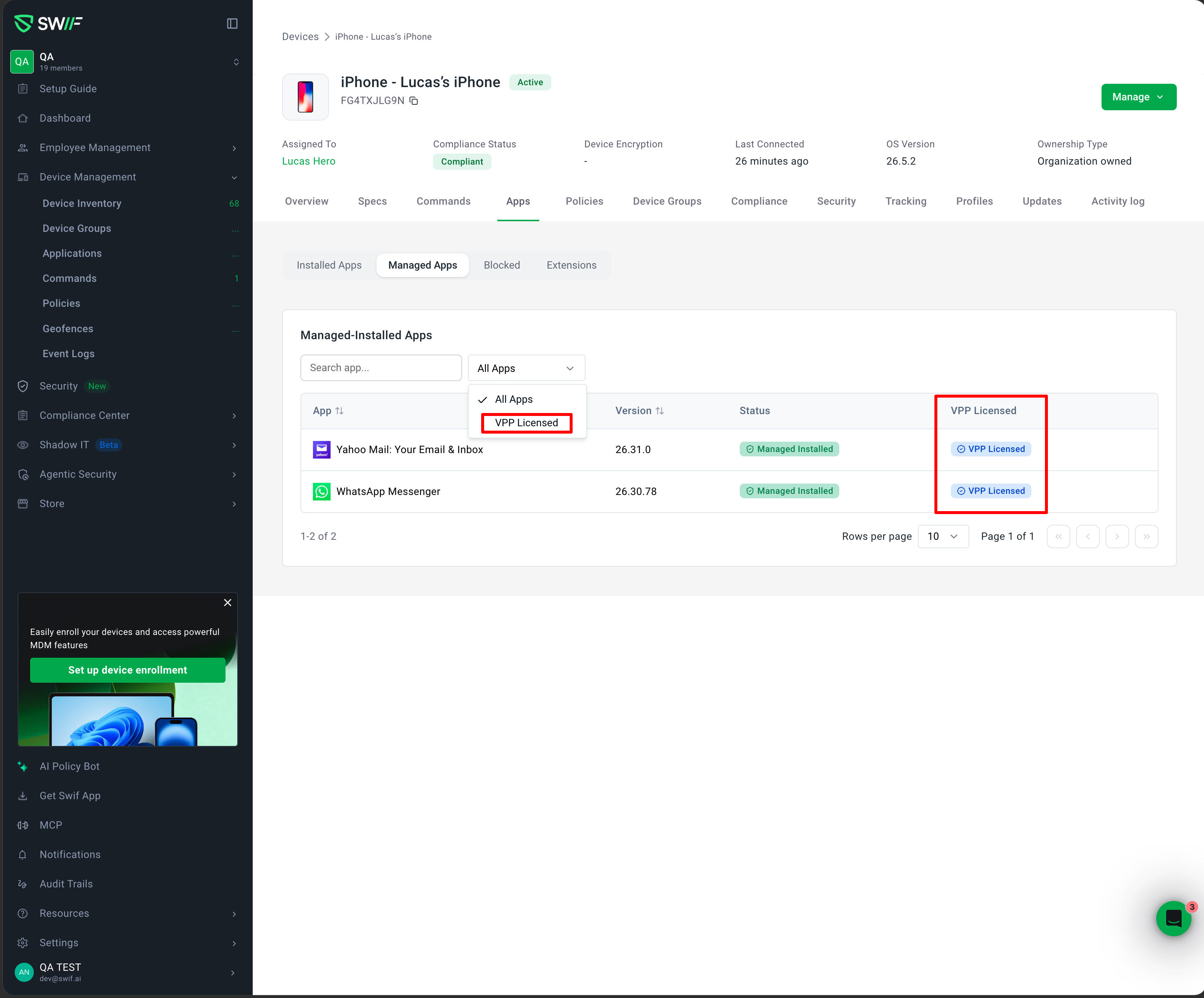
Task: Open the Compliance tab
Action: click(x=759, y=201)
